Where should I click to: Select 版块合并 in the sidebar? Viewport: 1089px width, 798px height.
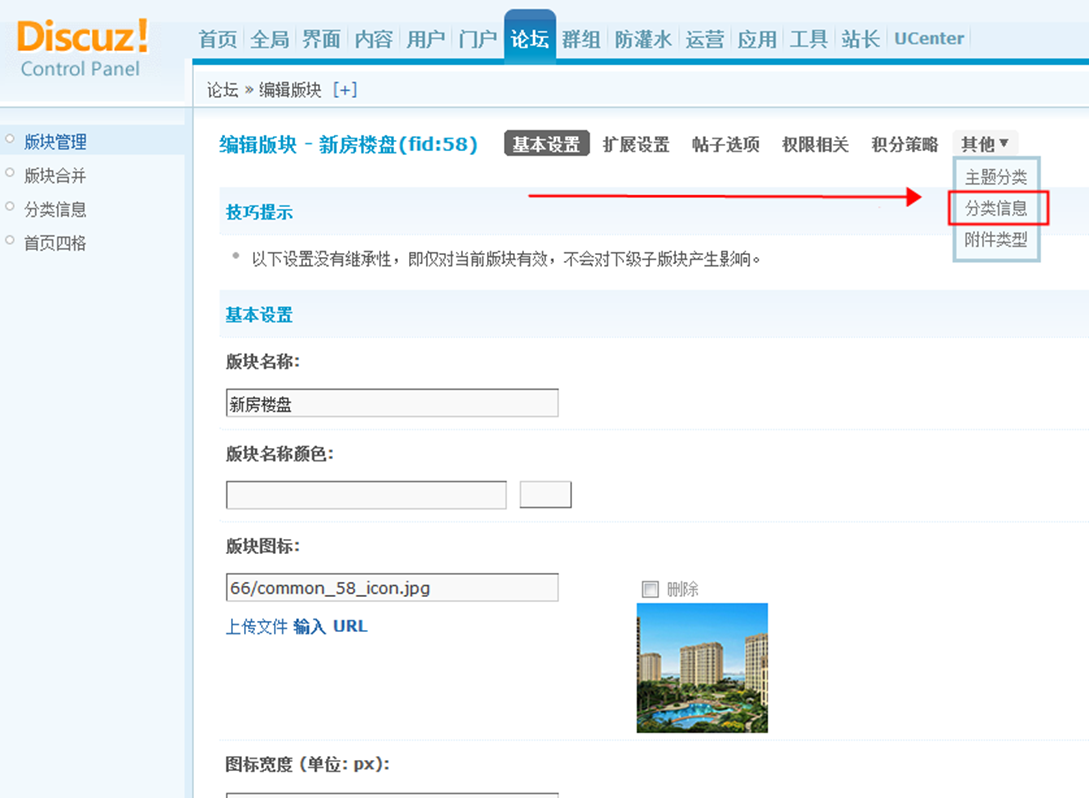coord(56,176)
